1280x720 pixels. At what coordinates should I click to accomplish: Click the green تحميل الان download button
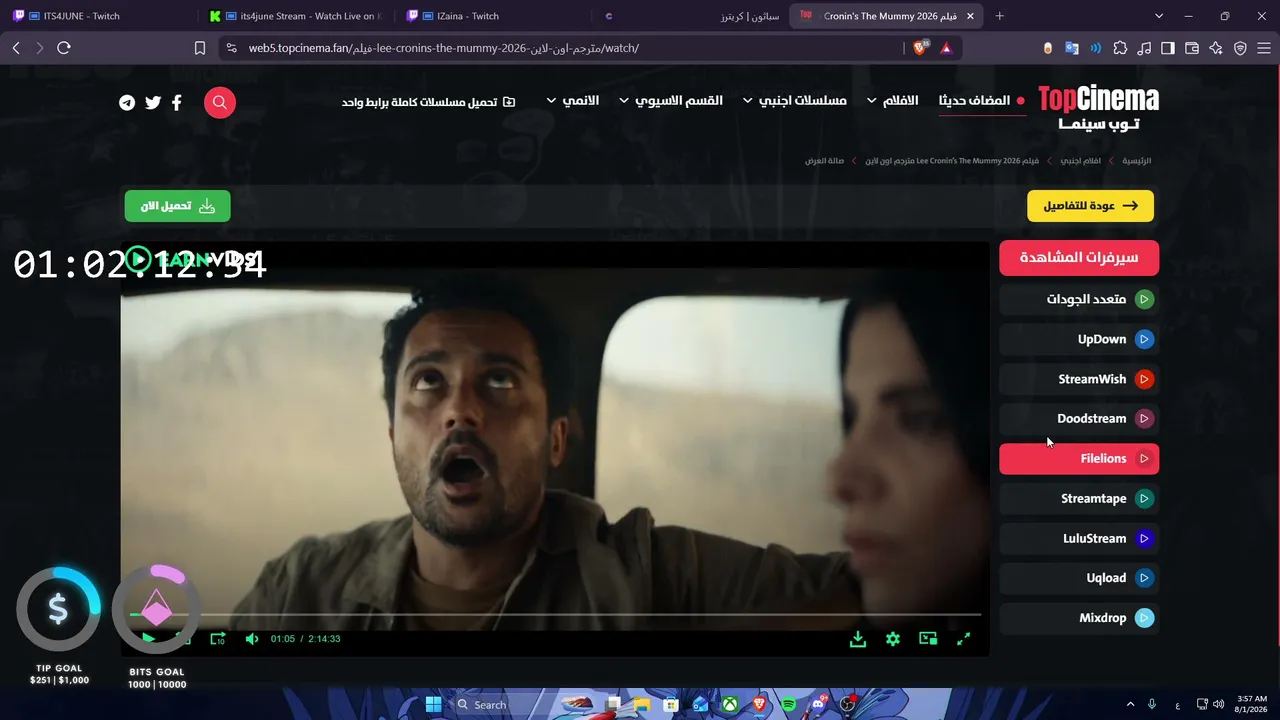click(x=178, y=206)
